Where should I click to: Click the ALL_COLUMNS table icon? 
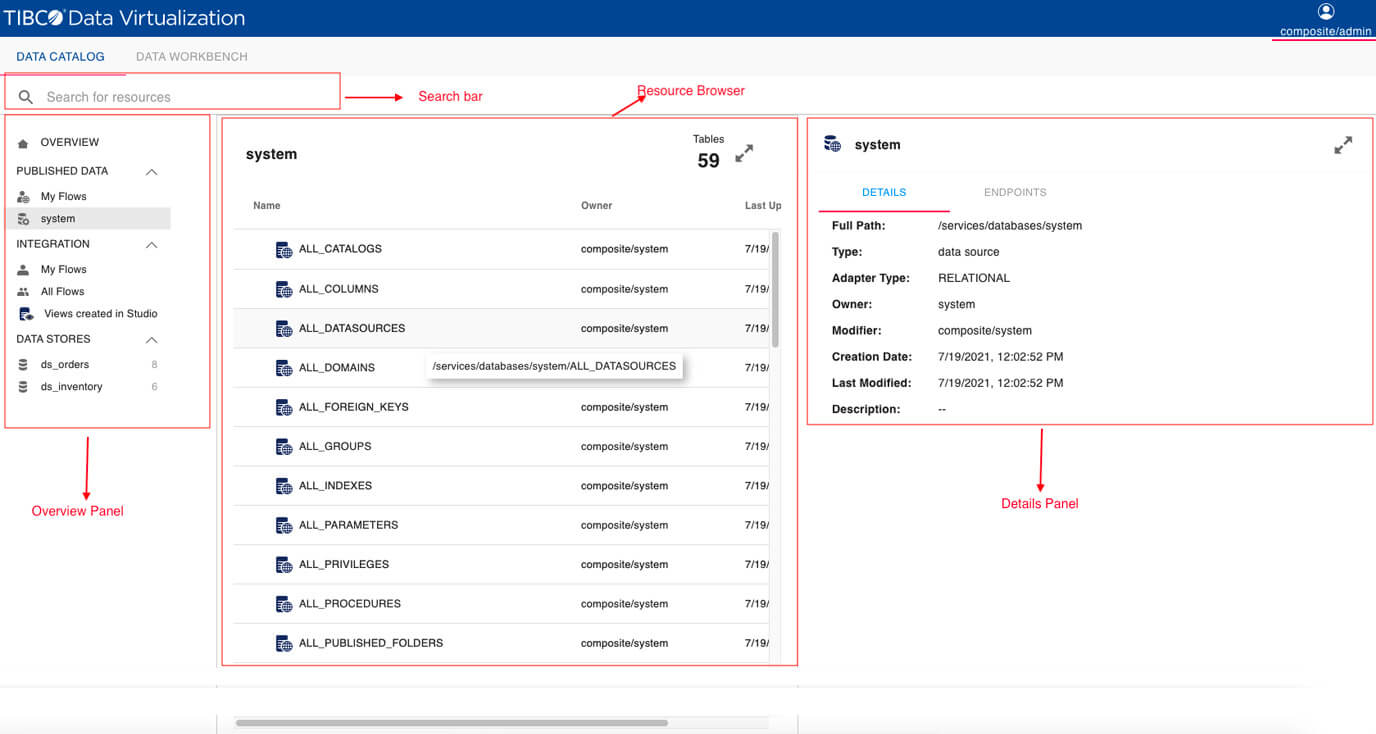284,289
